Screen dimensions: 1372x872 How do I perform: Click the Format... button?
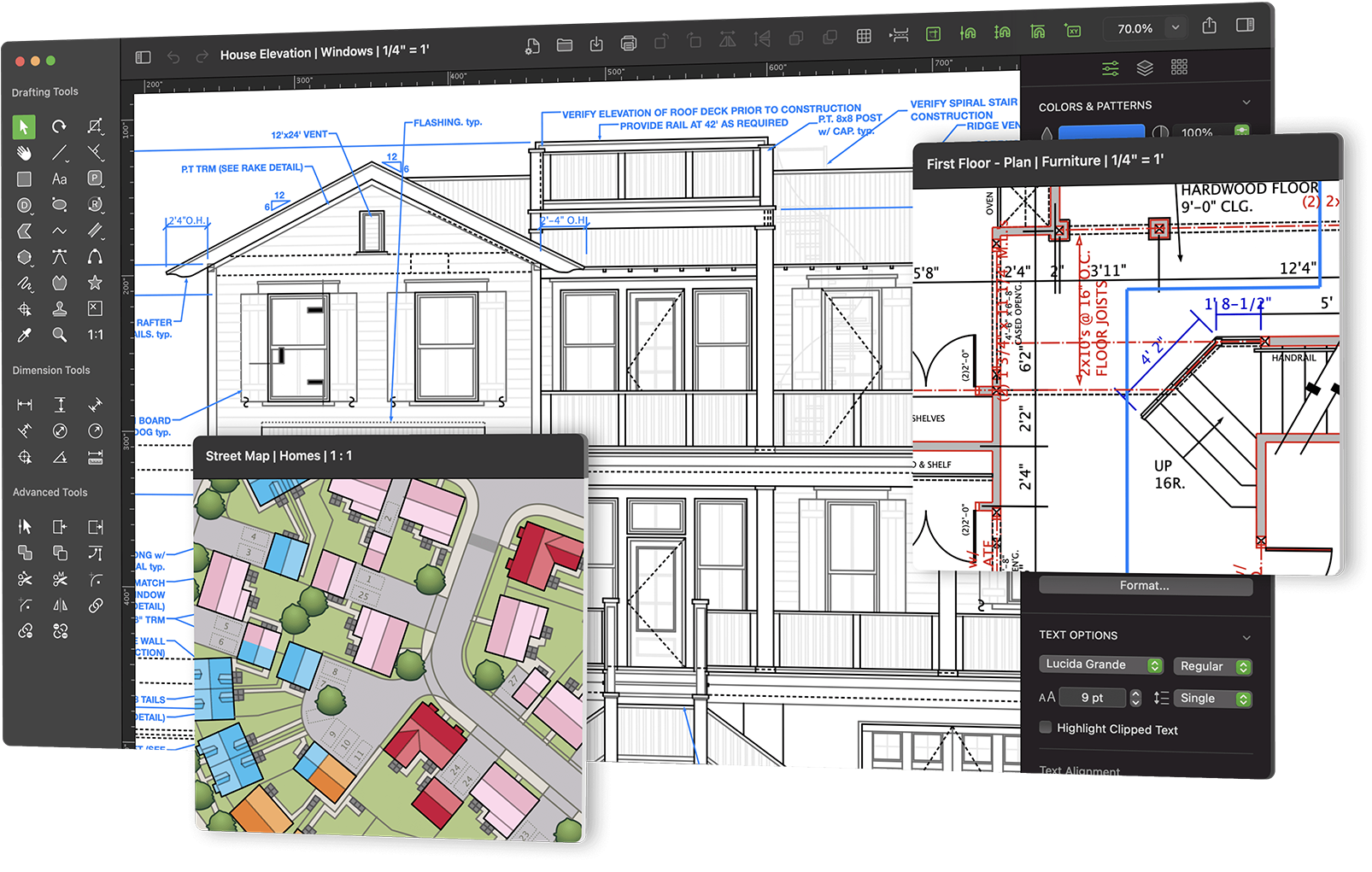[1145, 586]
